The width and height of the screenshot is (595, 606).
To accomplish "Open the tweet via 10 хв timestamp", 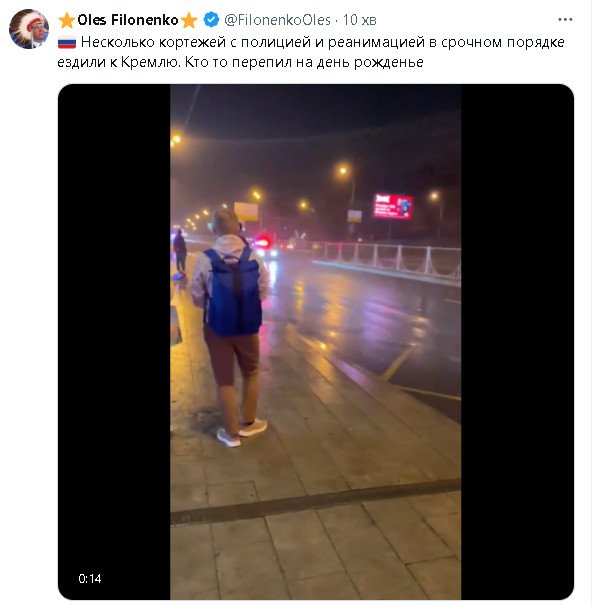I will [x=359, y=20].
